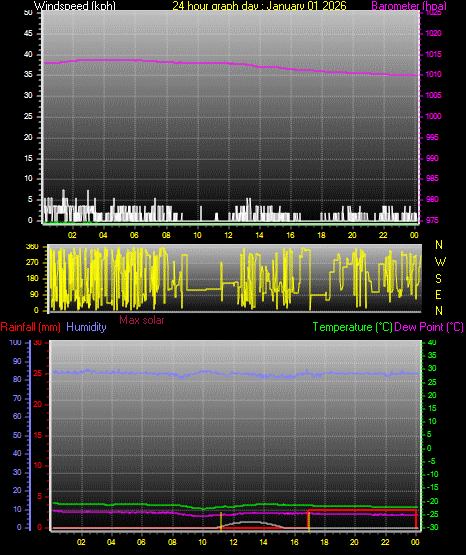Screen dimensions: 466x555
Task: Click the "24 hour graph day : January 01 2026" title
Action: point(259,6)
